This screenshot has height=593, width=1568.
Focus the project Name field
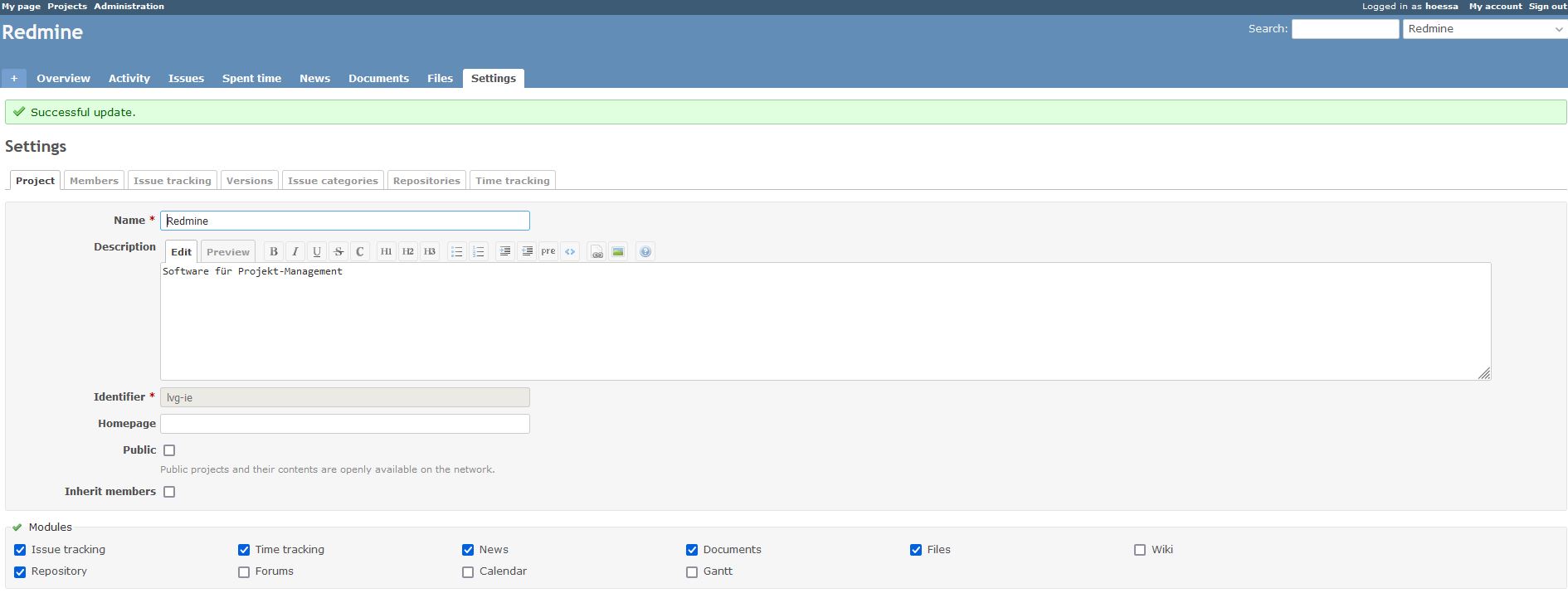[x=345, y=221]
